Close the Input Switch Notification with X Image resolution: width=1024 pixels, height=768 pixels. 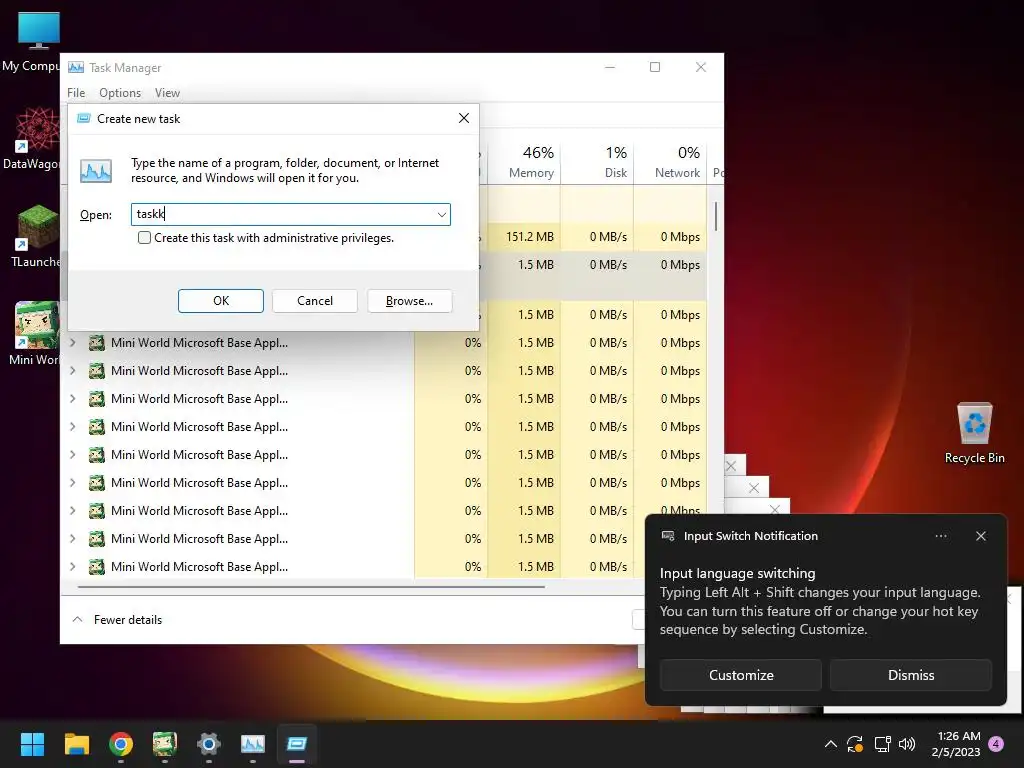tap(980, 536)
